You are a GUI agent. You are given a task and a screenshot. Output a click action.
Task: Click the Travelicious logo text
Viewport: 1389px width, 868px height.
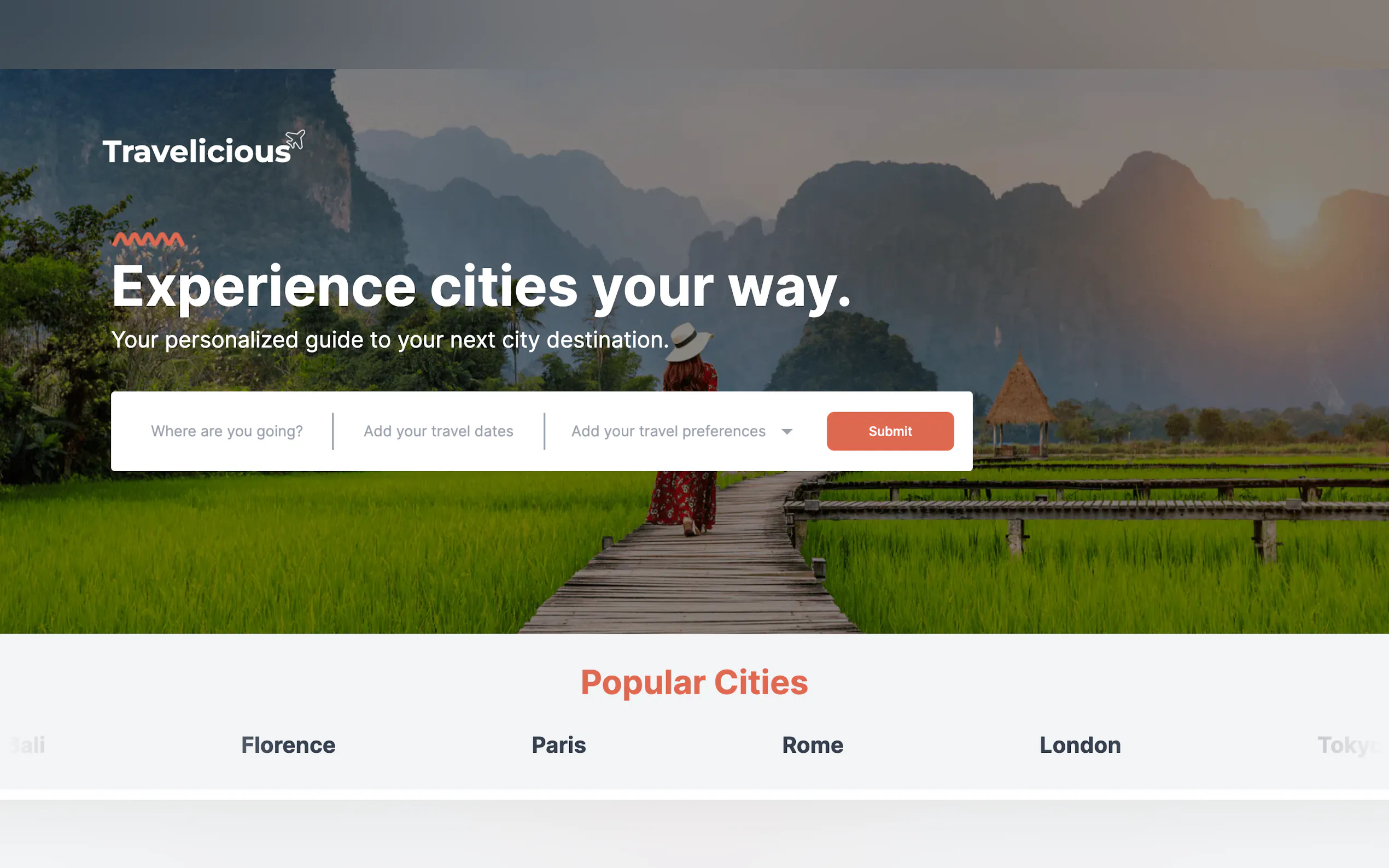[196, 151]
